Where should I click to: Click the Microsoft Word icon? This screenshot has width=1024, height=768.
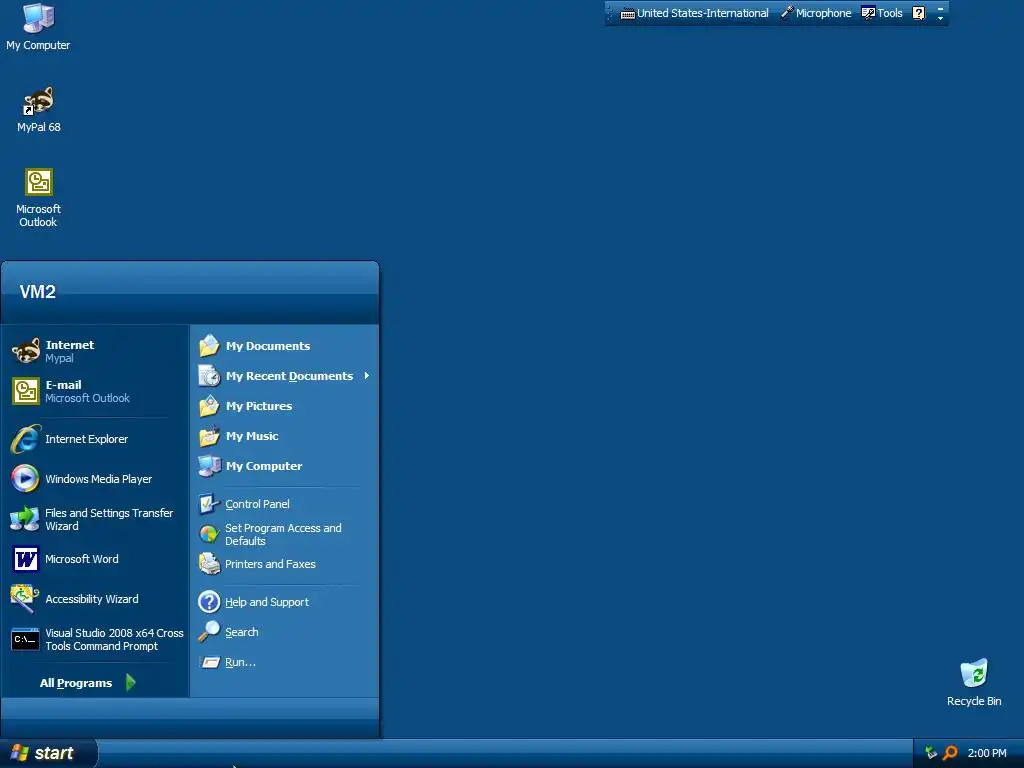pos(26,559)
